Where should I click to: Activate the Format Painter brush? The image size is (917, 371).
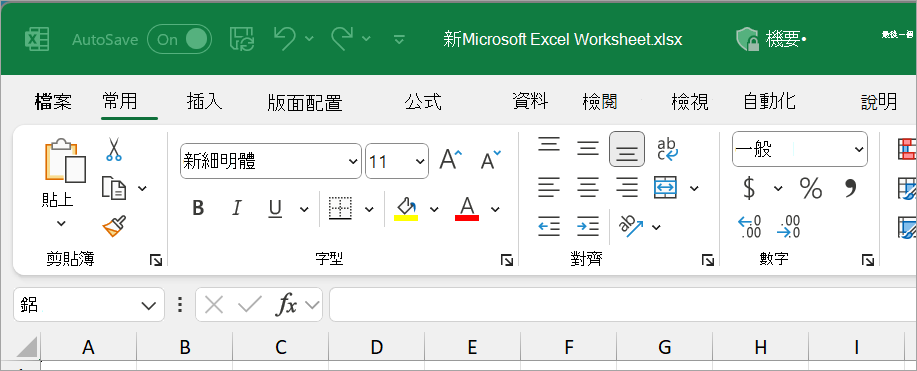[114, 225]
